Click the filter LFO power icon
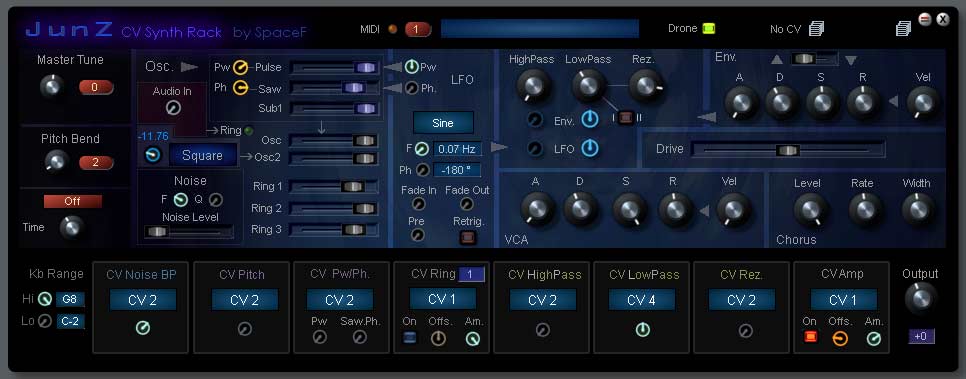This screenshot has width=966, height=379. pos(590,148)
